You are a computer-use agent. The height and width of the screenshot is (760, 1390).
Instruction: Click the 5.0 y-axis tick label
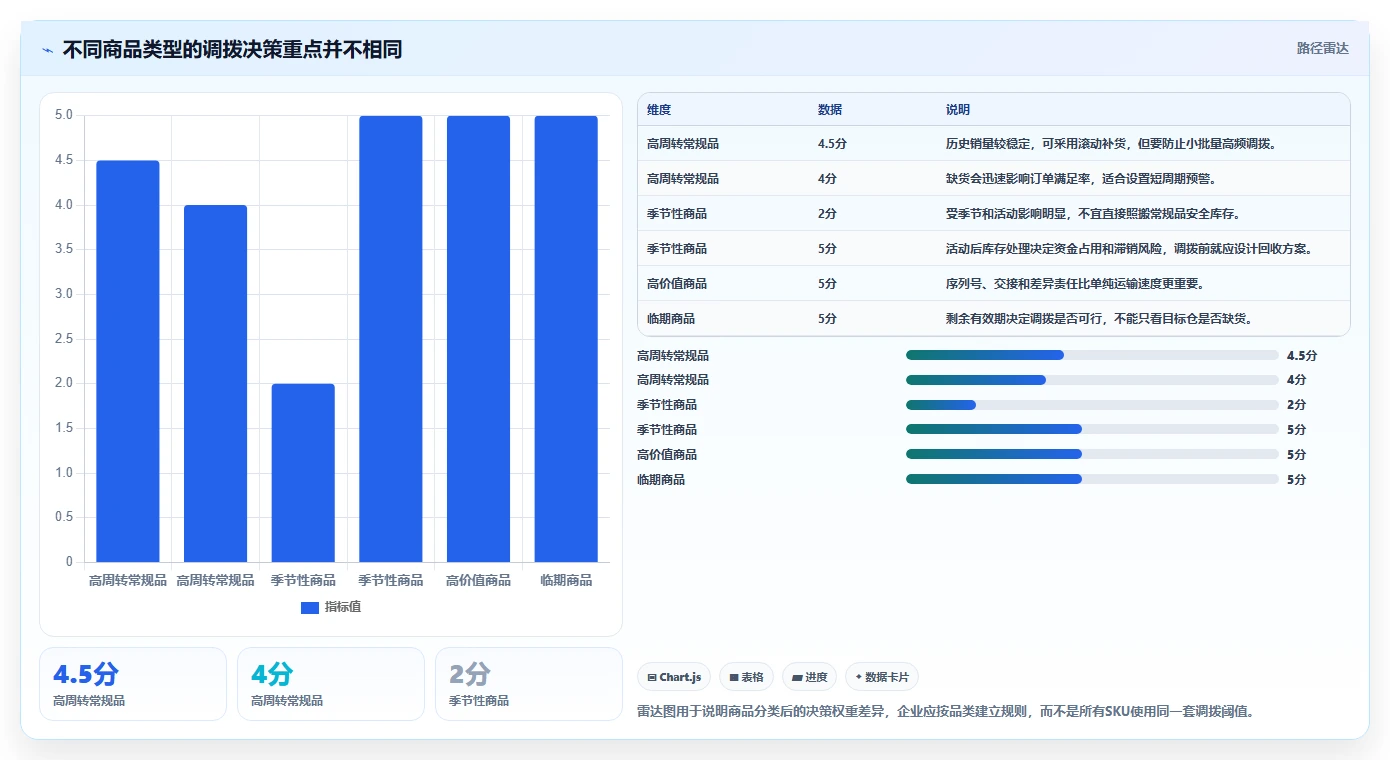click(64, 115)
